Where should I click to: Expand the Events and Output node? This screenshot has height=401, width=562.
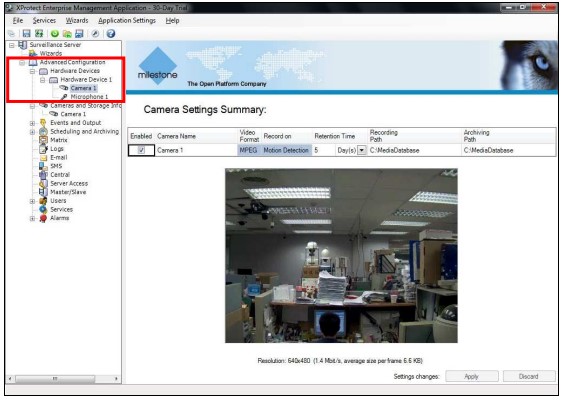click(33, 123)
